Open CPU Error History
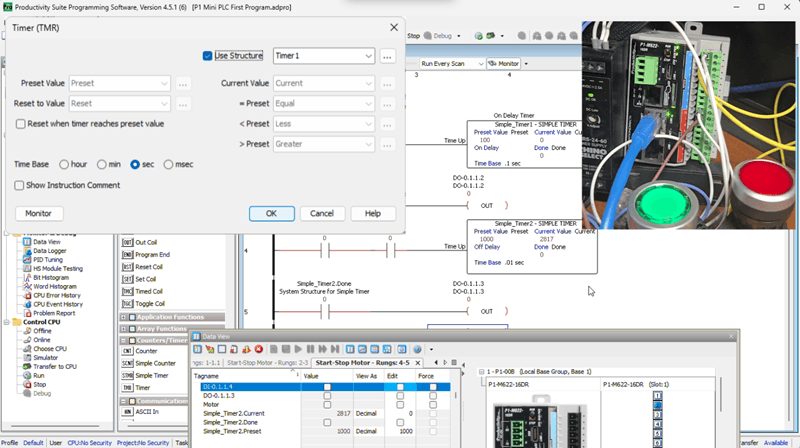The width and height of the screenshot is (800, 448). point(57,295)
